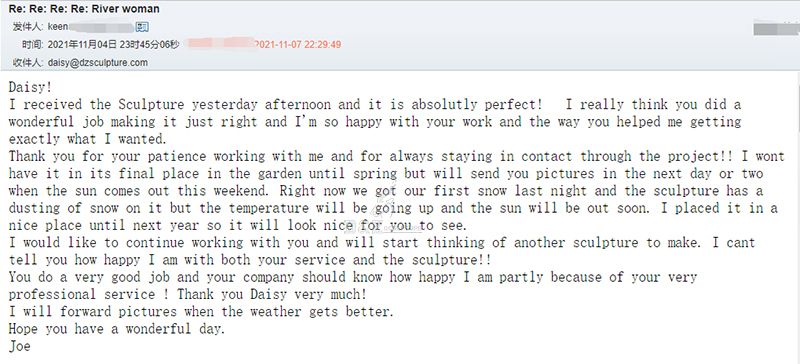Viewport: 800px width, 364px height.
Task: Click the text exactly what I wanted
Action: click(x=87, y=139)
